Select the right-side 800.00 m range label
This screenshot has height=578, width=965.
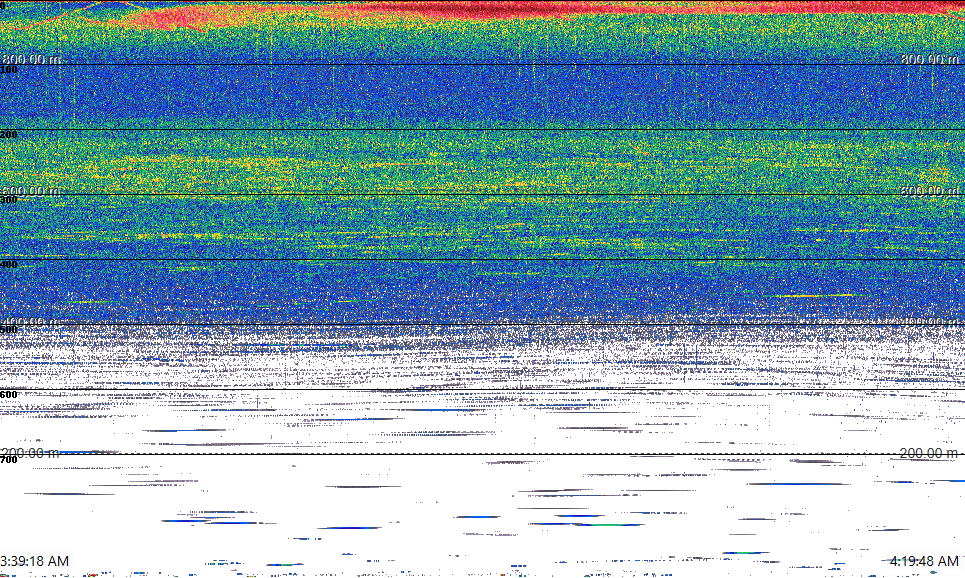pos(929,59)
